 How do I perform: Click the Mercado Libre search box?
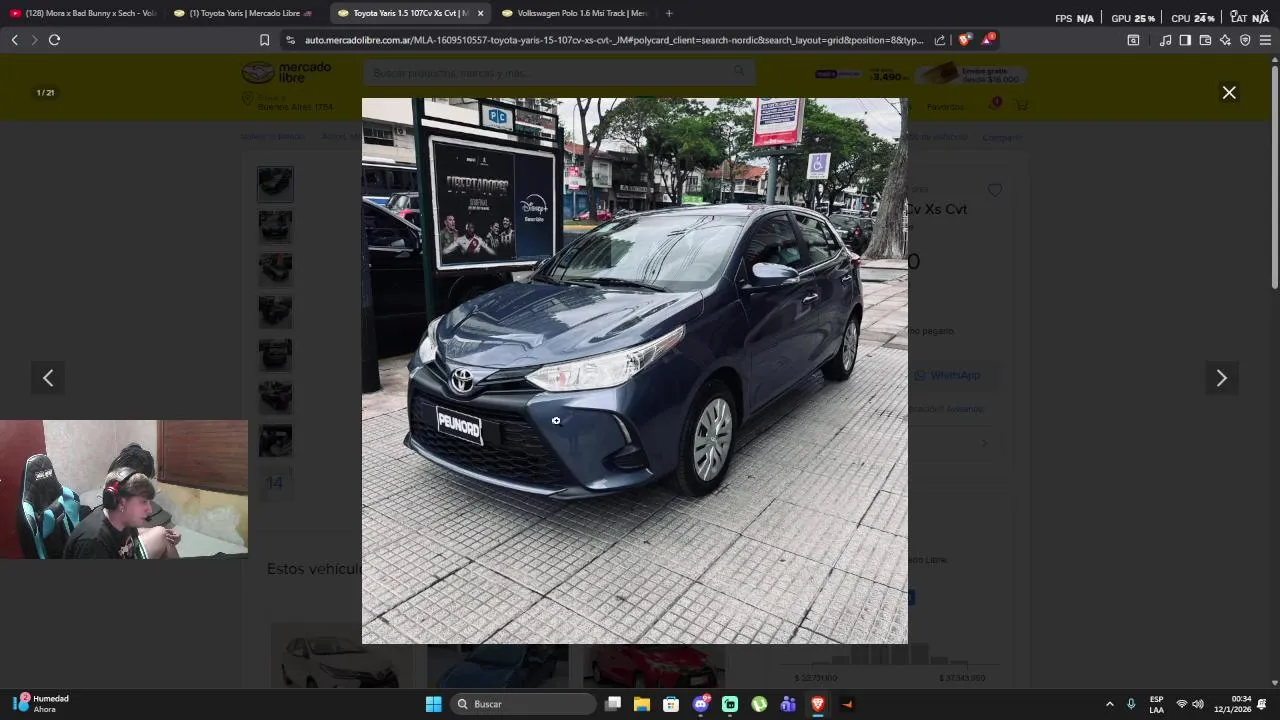tap(559, 72)
